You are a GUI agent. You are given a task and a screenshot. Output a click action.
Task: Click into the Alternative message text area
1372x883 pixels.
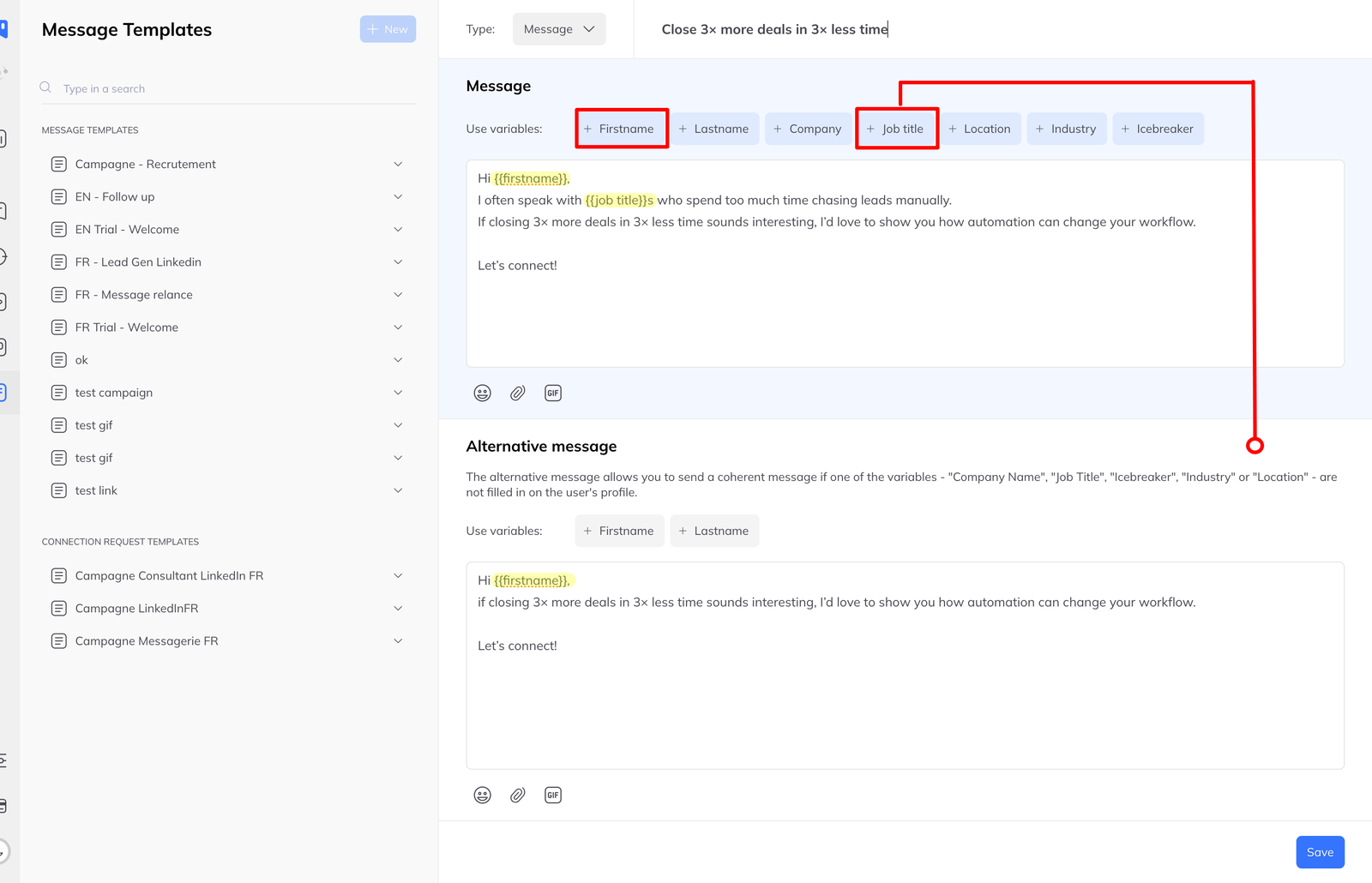[x=905, y=665]
